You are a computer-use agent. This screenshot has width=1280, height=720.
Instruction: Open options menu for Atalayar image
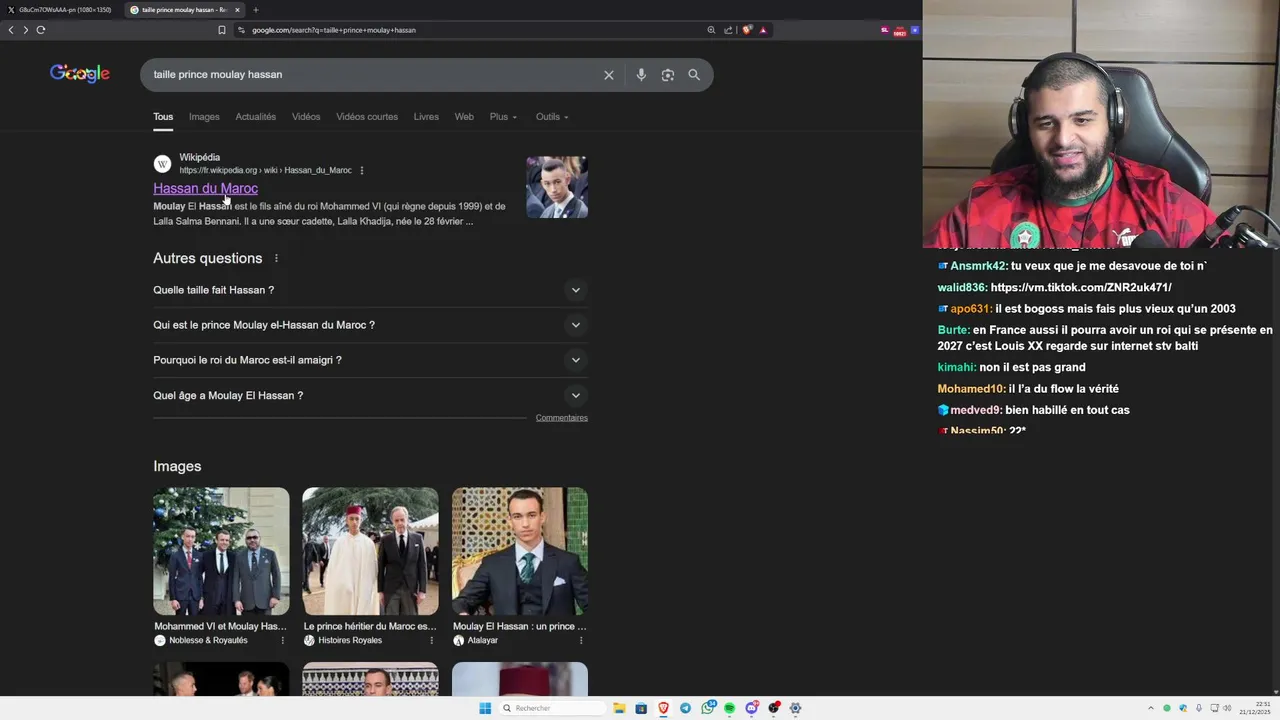[581, 640]
